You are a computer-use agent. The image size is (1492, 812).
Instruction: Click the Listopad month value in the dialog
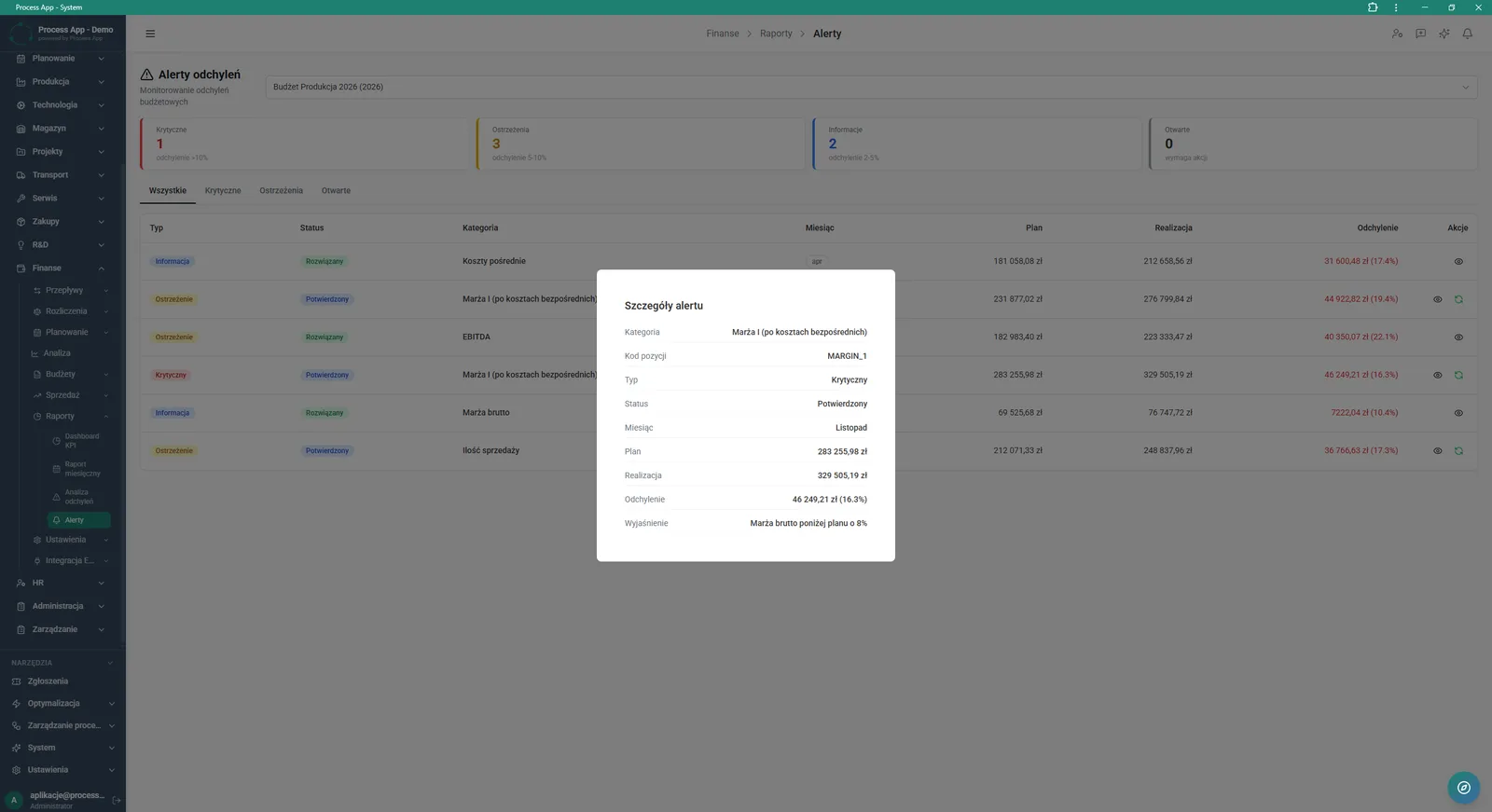pyautogui.click(x=851, y=428)
